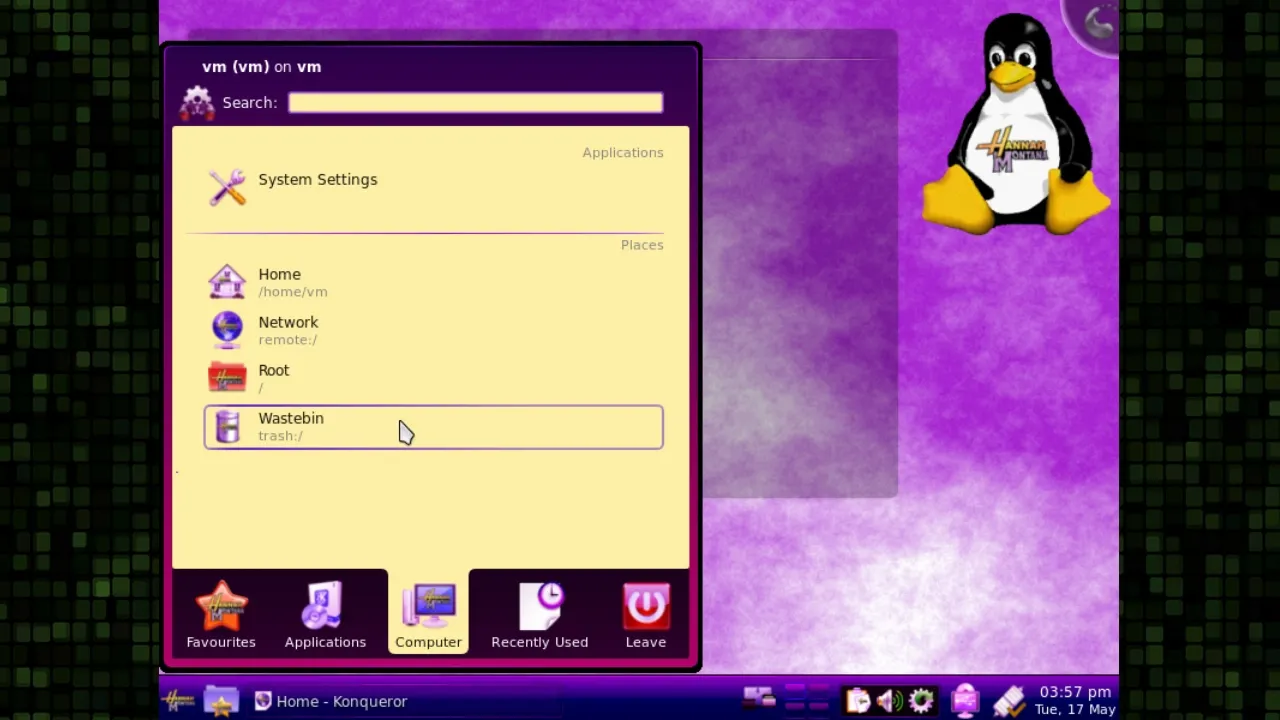Open the Home folder place
Screen dimensions: 1280x720
pos(433,282)
